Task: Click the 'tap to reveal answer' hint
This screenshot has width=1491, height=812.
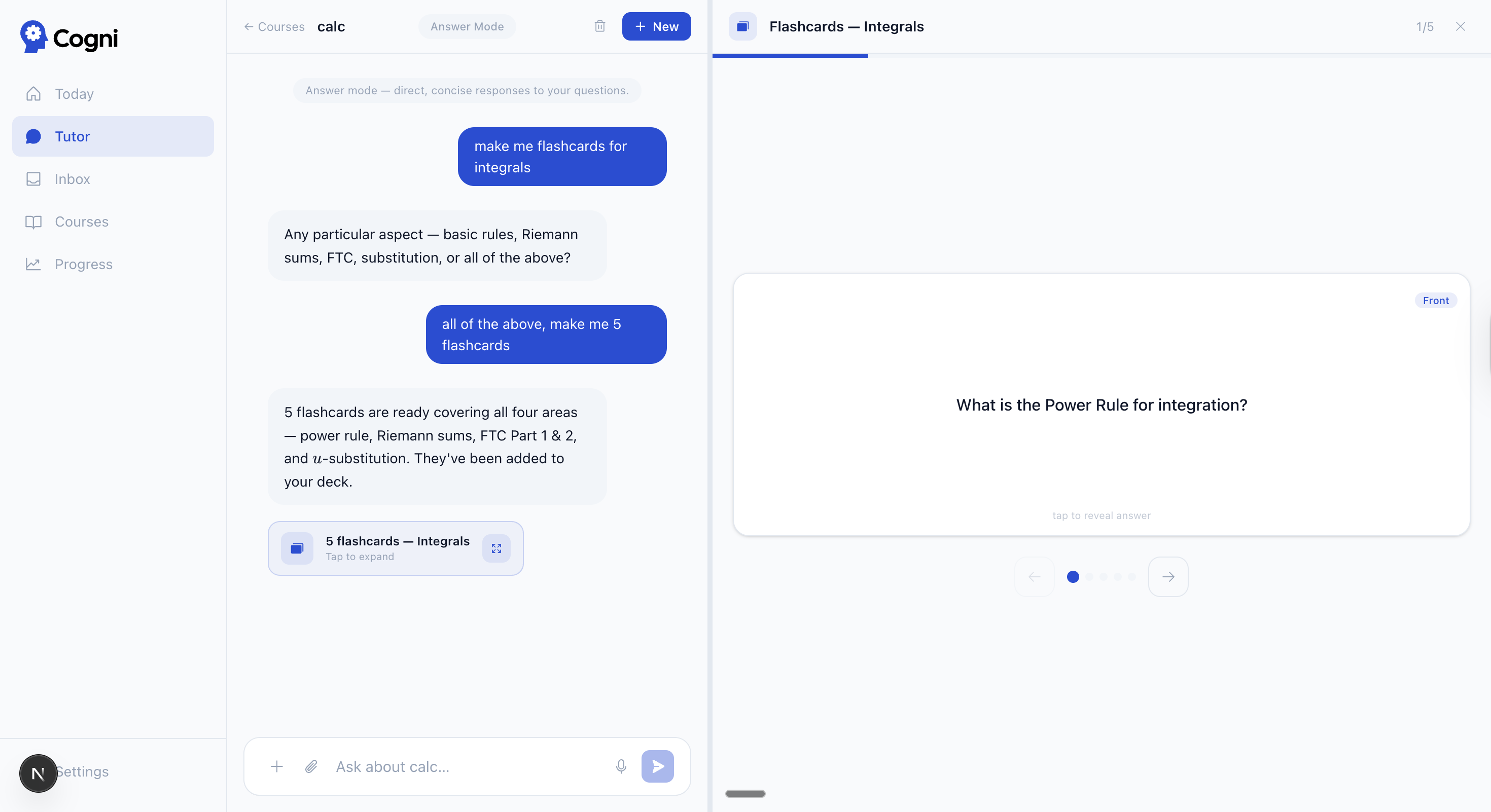Action: click(x=1102, y=515)
